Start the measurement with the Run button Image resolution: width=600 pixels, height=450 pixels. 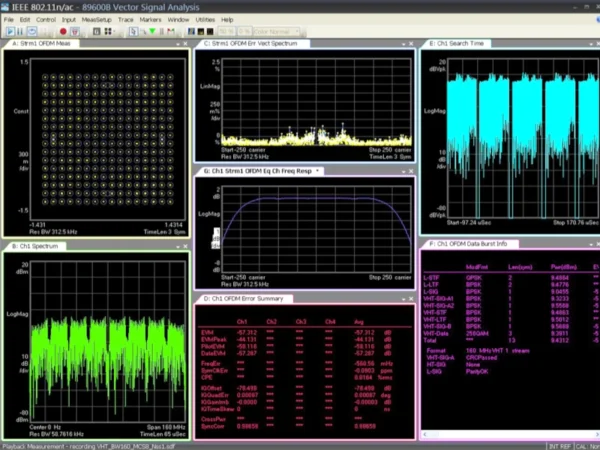(10, 31)
